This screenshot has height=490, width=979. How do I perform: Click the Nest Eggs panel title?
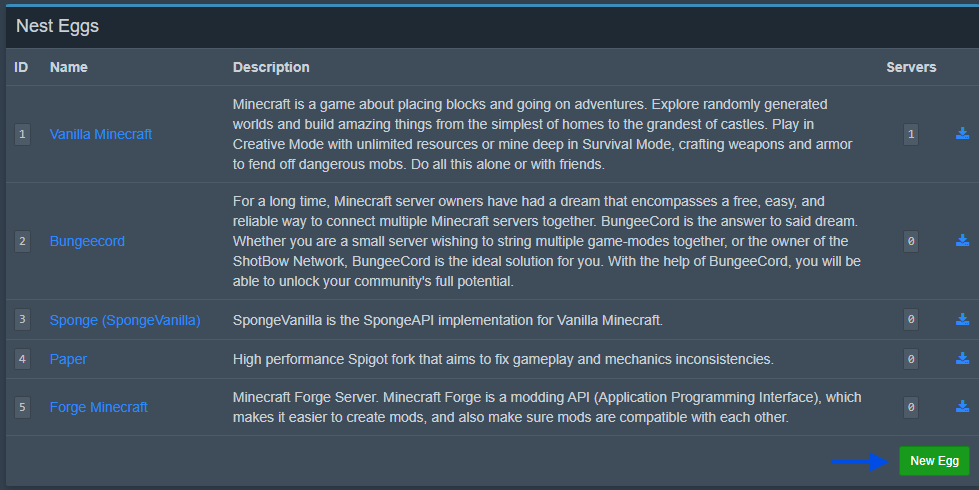pos(57,26)
